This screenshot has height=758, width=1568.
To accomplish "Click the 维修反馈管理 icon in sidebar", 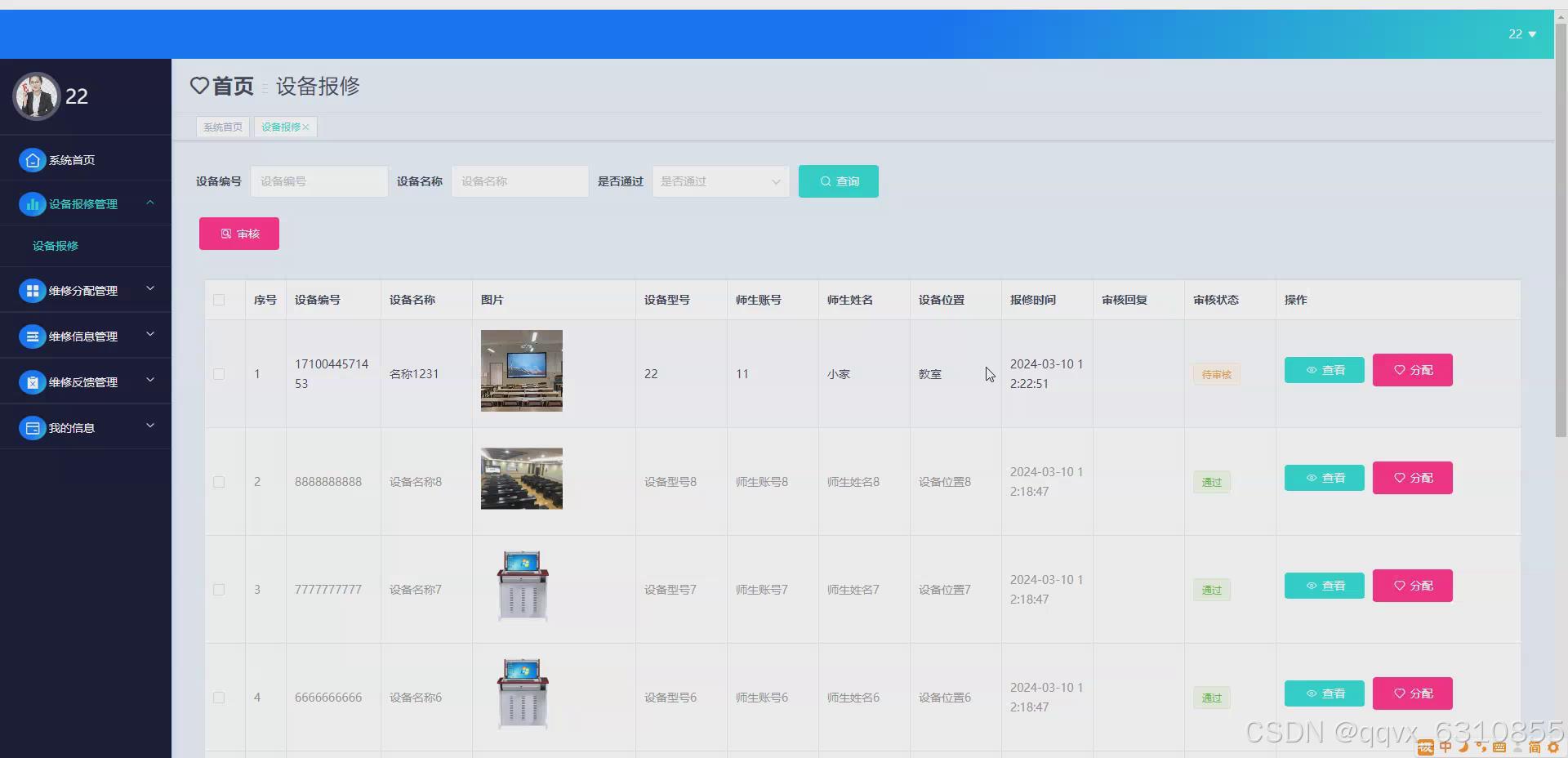I will pyautogui.click(x=32, y=382).
